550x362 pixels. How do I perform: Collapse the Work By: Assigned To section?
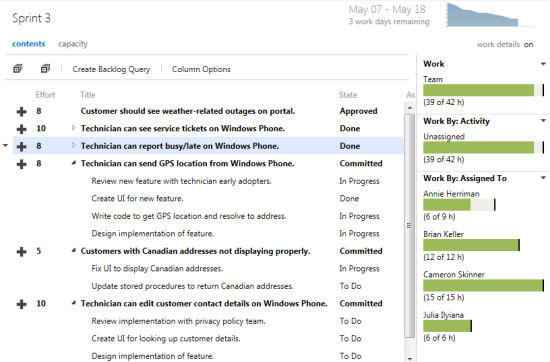[x=543, y=178]
